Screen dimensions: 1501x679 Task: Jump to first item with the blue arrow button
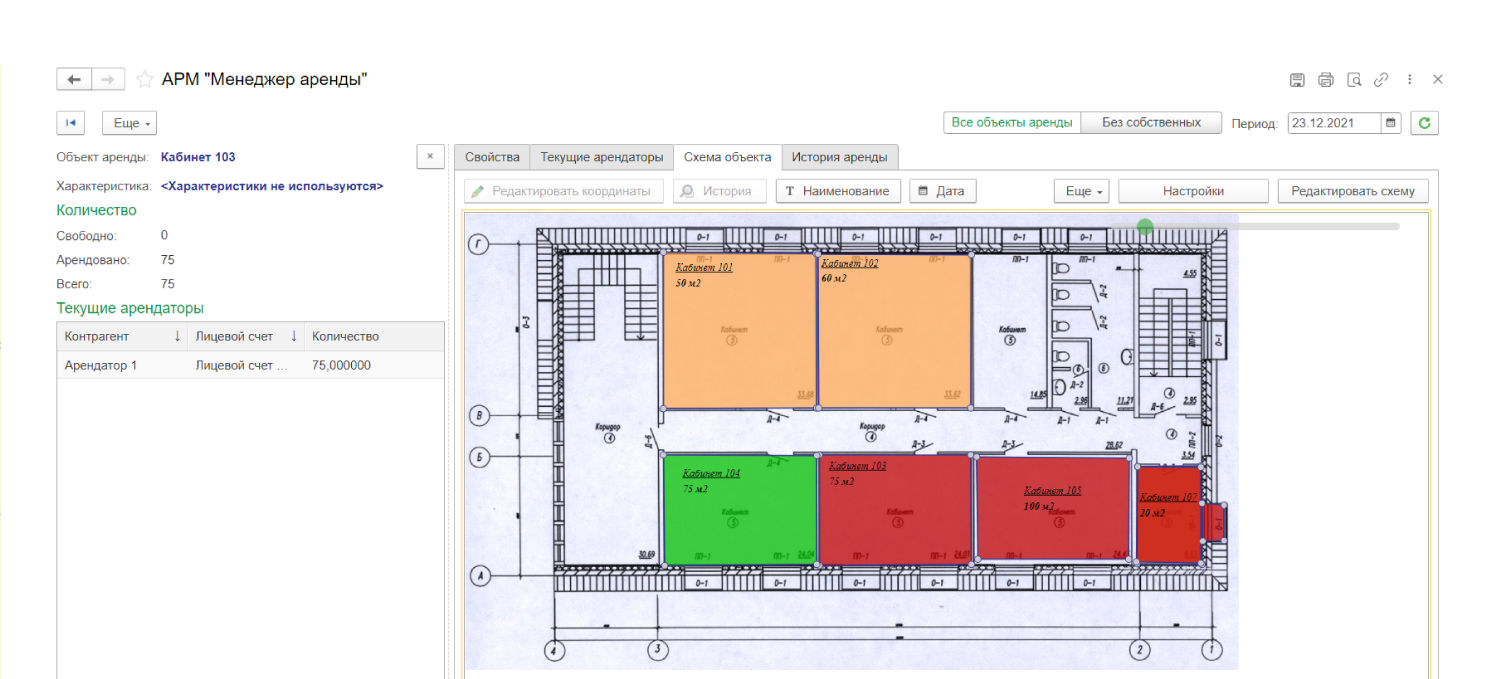pyautogui.click(x=71, y=123)
